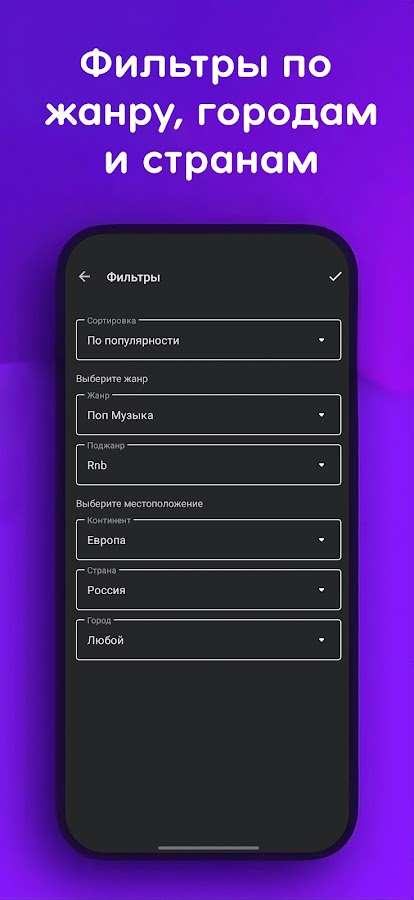Screen dimensions: 414x900
Task: Click the Фильтры screen title
Action: click(x=133, y=277)
